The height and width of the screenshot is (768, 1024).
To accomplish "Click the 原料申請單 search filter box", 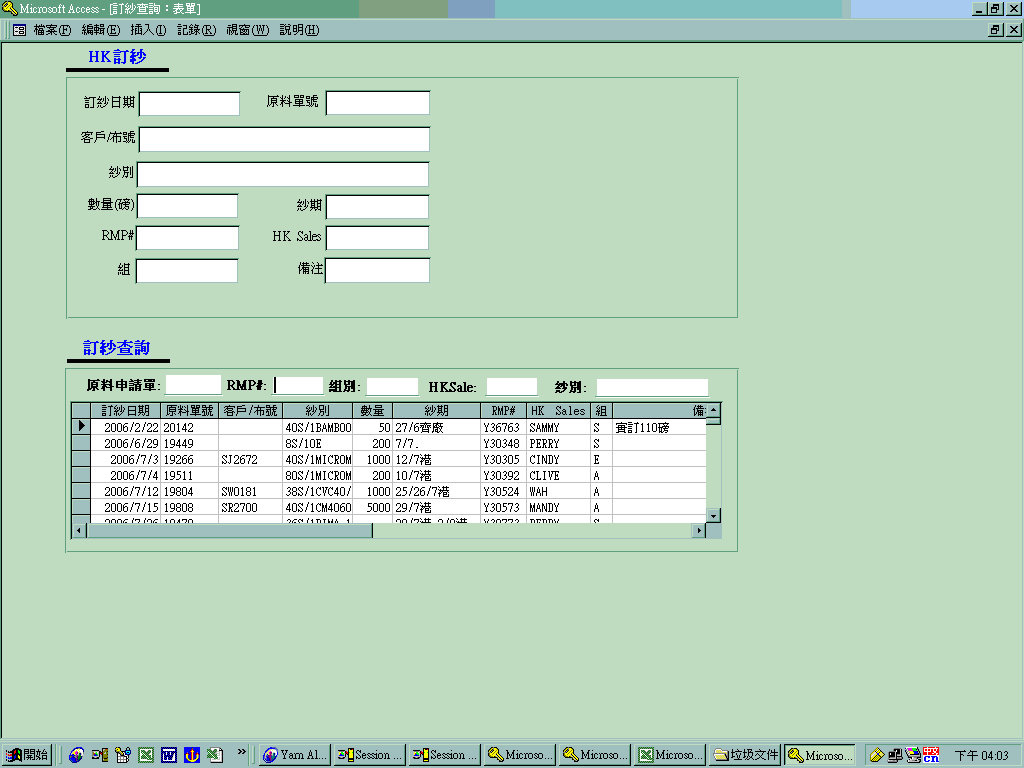I will (x=193, y=385).
